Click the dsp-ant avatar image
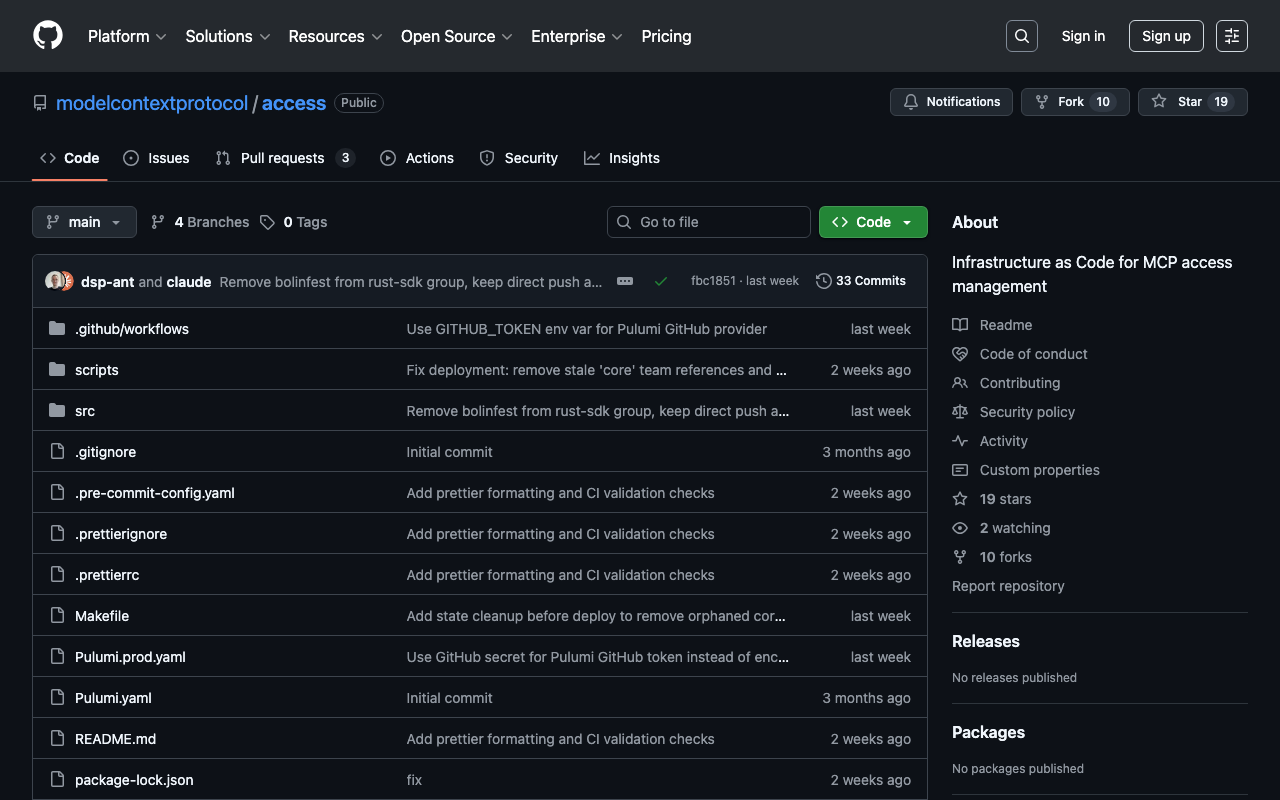The height and width of the screenshot is (800, 1280). coord(54,281)
